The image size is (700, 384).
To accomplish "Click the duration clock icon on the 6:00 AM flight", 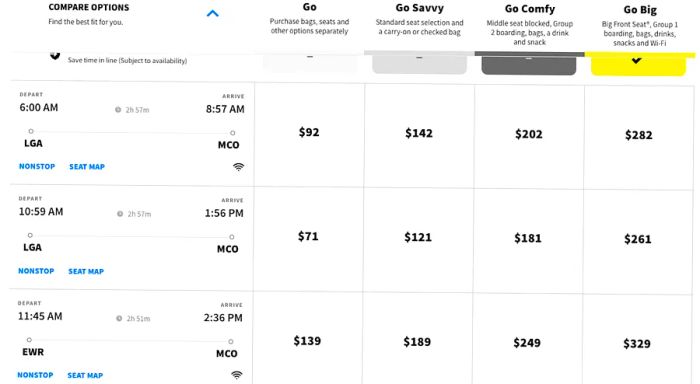I will 118,110.
